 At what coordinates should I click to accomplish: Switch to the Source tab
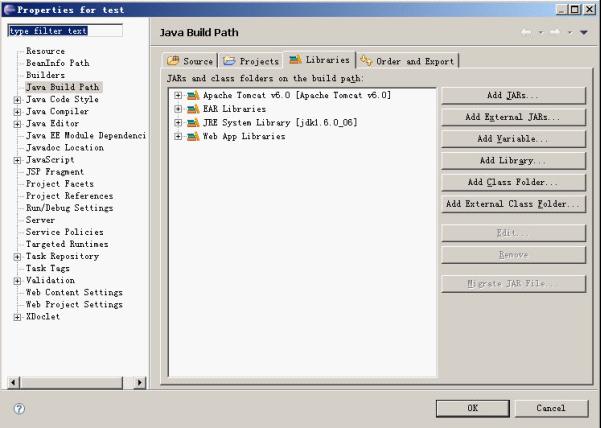190,61
